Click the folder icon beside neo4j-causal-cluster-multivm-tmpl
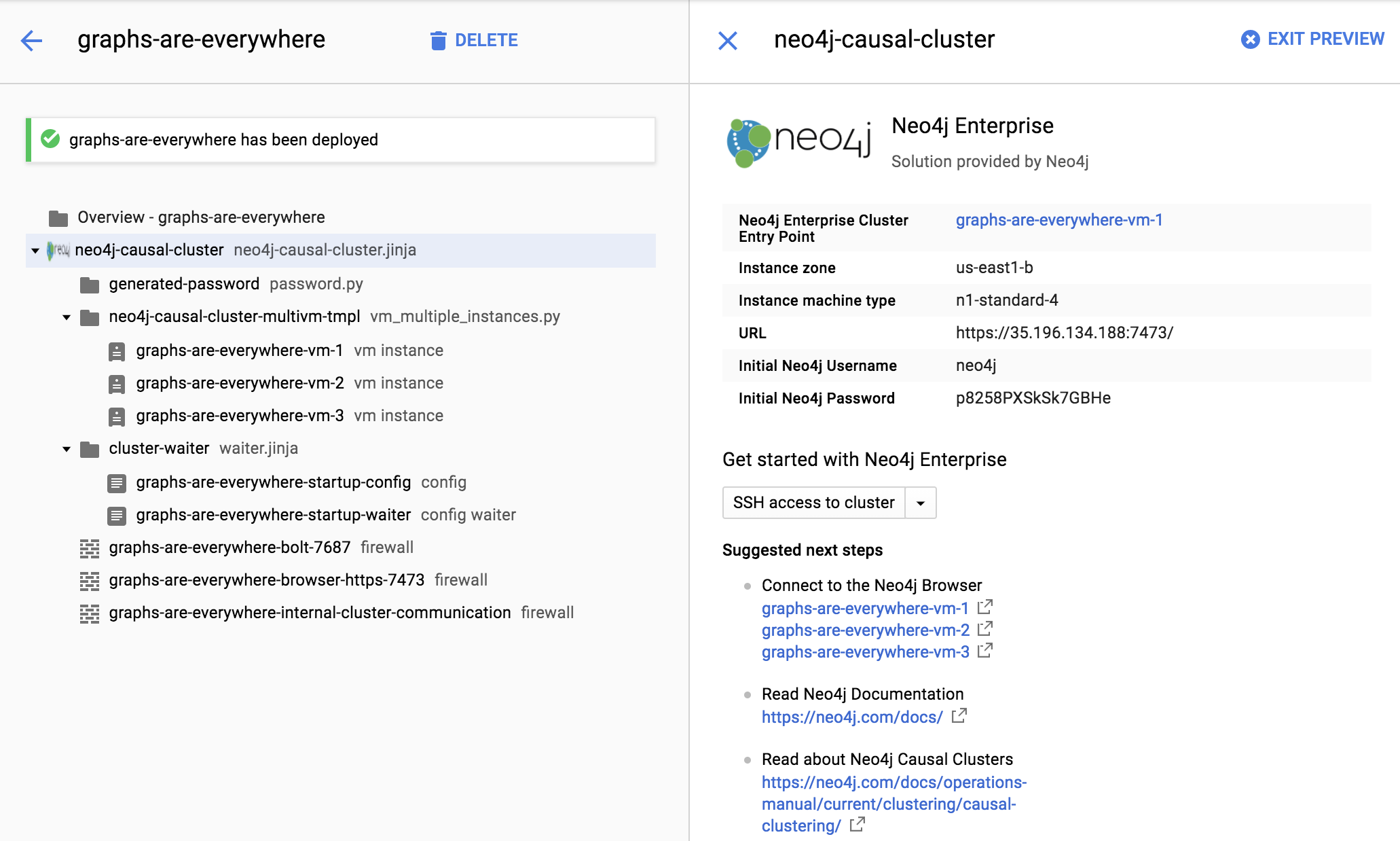The image size is (1400, 841). click(x=90, y=317)
